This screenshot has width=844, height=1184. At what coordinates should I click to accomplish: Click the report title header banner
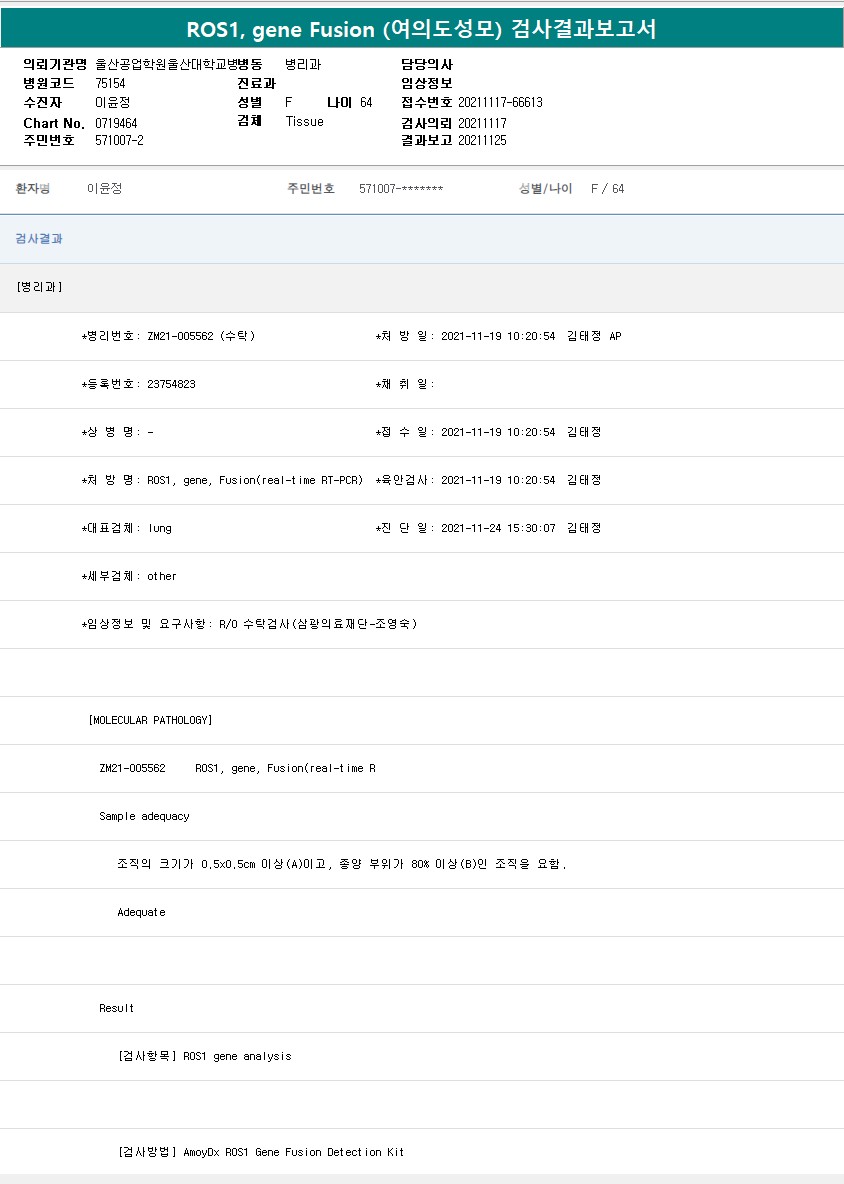tap(422, 29)
